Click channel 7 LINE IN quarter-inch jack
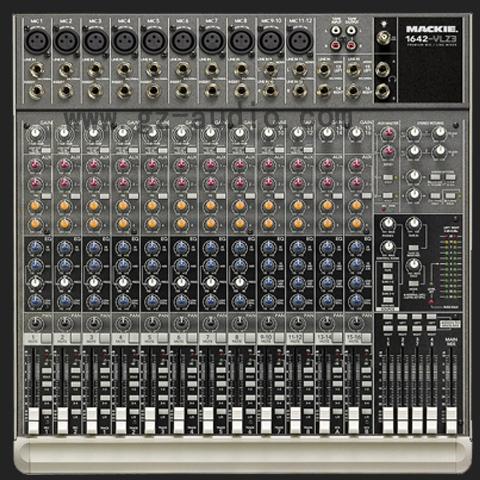Image resolution: width=480 pixels, height=480 pixels. 212,70
